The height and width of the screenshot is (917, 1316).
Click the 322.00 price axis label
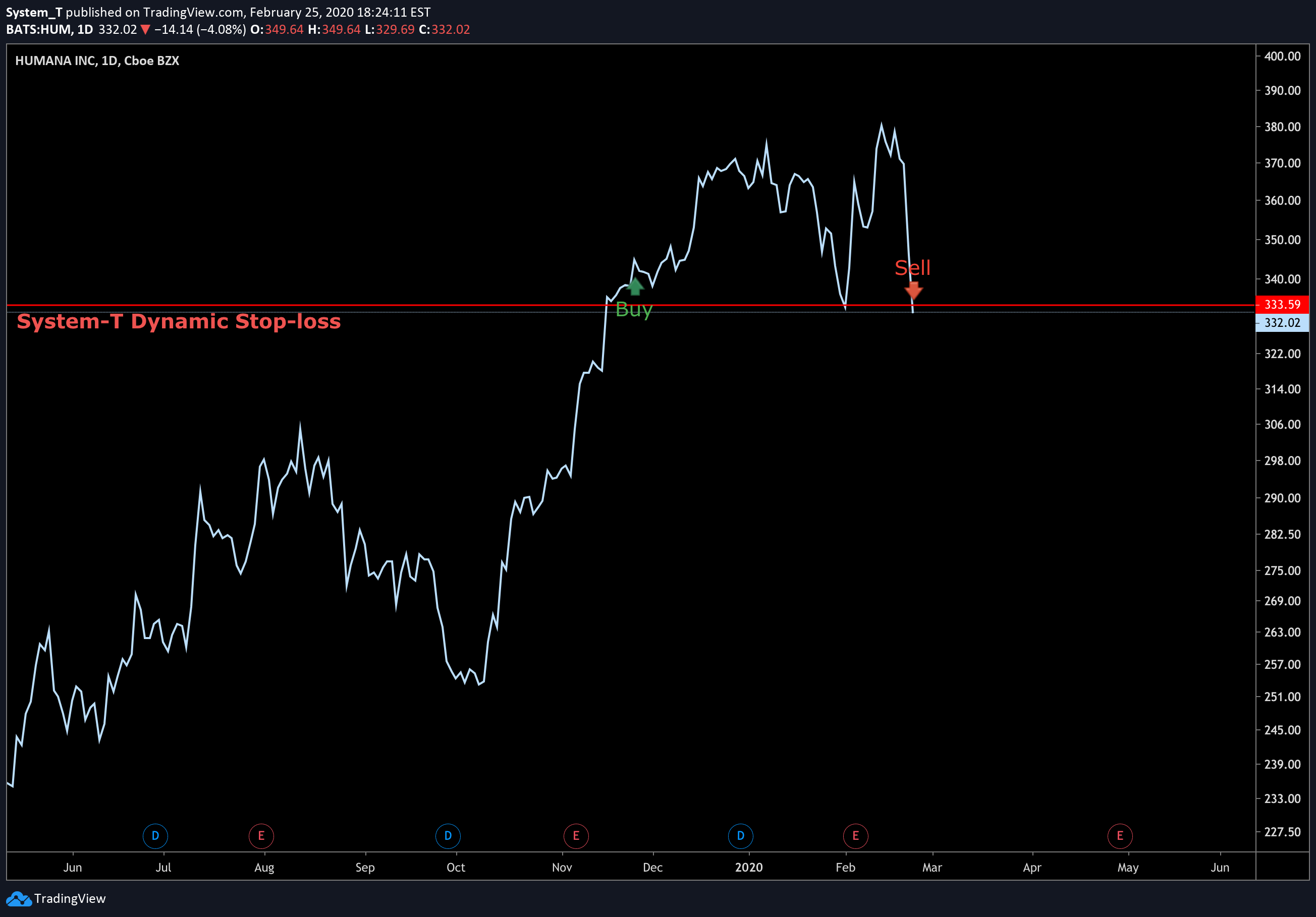pyautogui.click(x=1282, y=354)
